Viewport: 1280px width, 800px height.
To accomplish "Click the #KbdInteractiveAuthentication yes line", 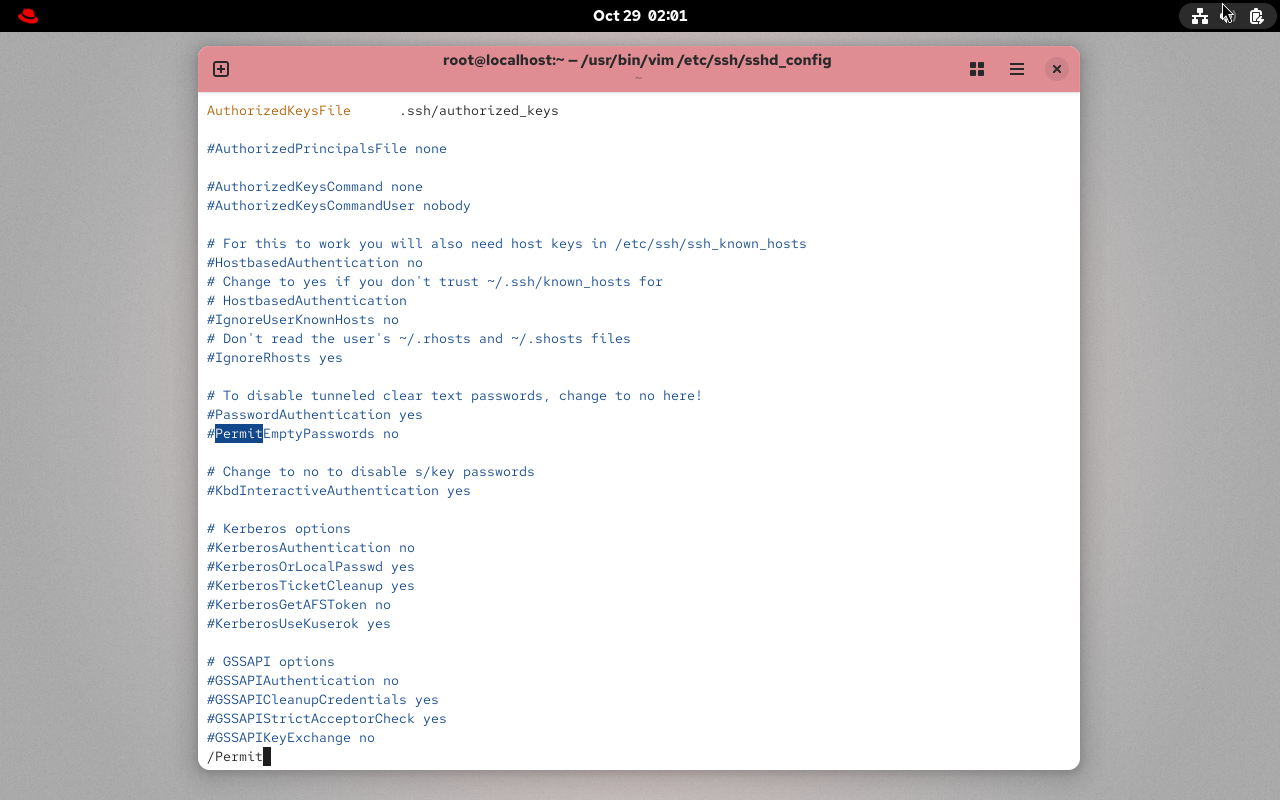I will click(338, 490).
